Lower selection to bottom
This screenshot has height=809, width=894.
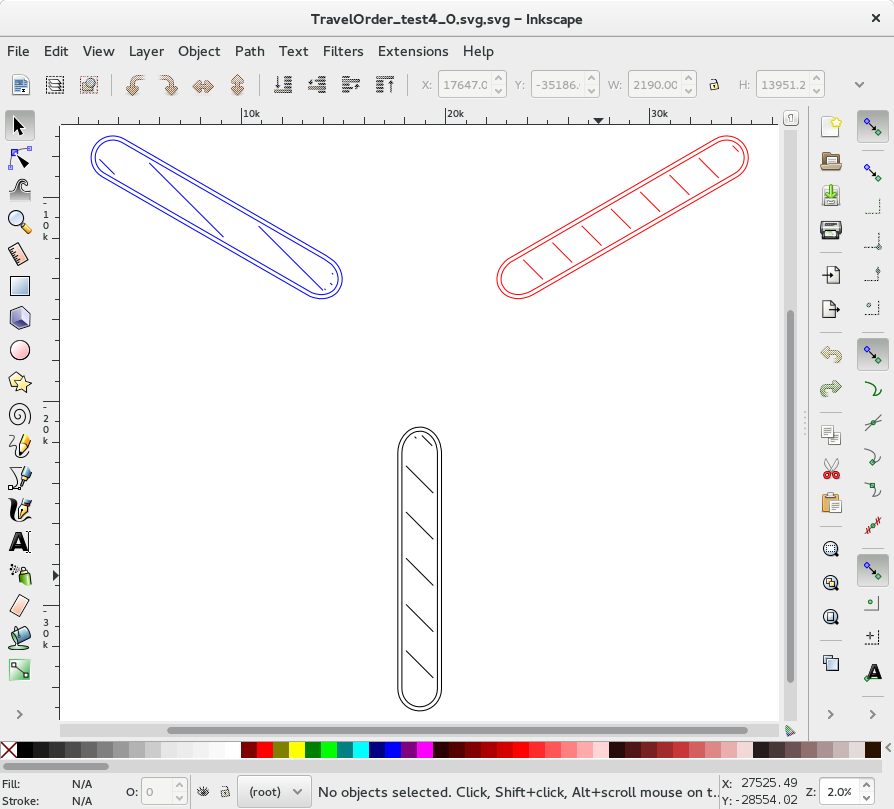click(x=283, y=85)
